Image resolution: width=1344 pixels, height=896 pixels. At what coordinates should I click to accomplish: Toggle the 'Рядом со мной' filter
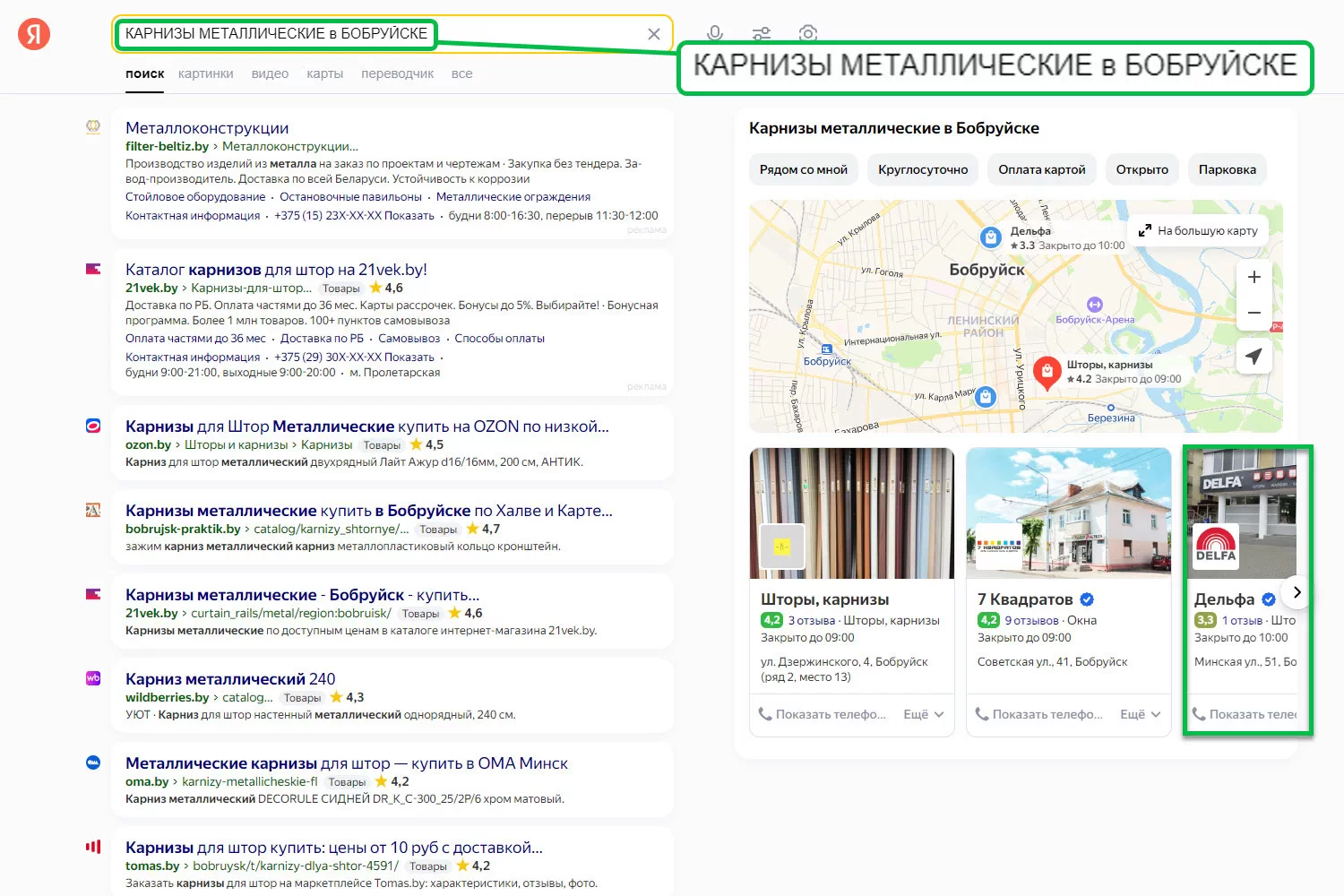[x=804, y=169]
